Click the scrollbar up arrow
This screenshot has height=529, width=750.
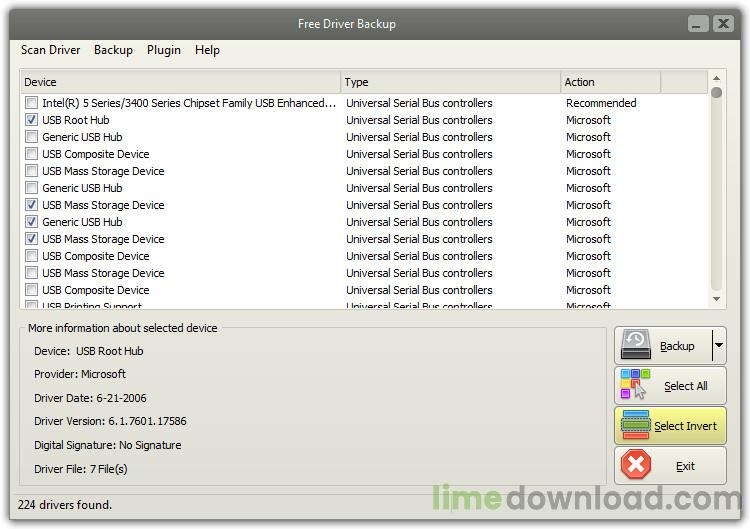[716, 78]
